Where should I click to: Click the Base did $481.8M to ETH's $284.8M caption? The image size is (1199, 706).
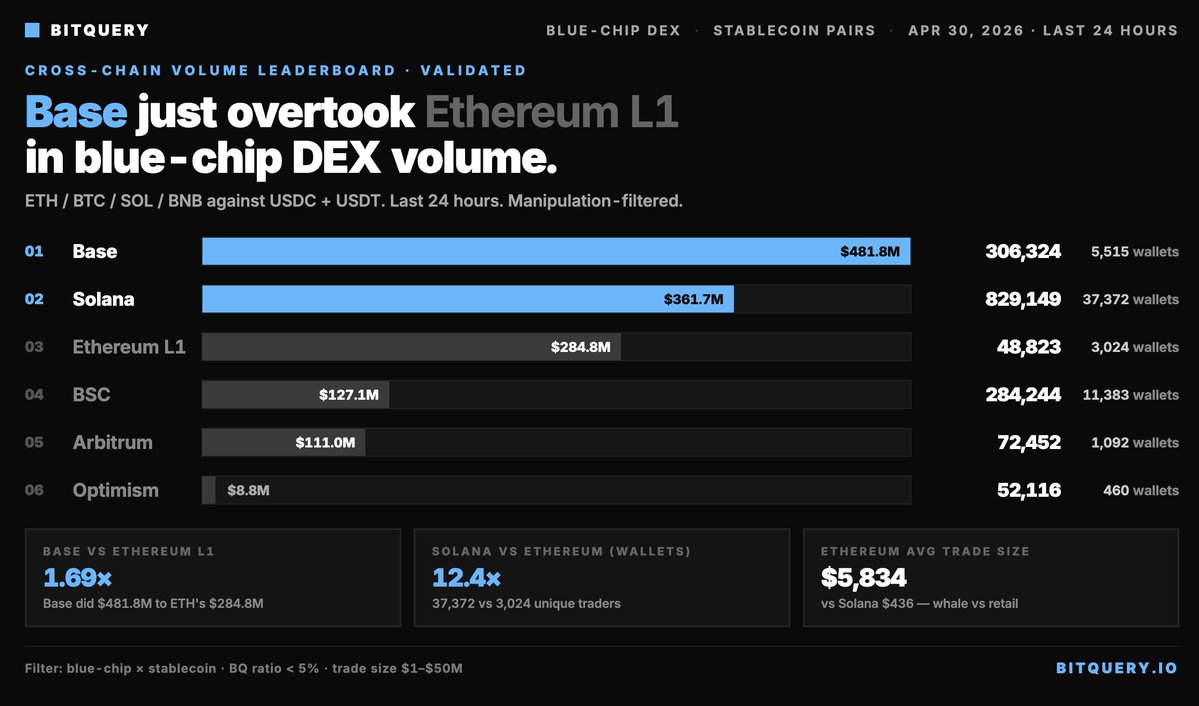(153, 604)
